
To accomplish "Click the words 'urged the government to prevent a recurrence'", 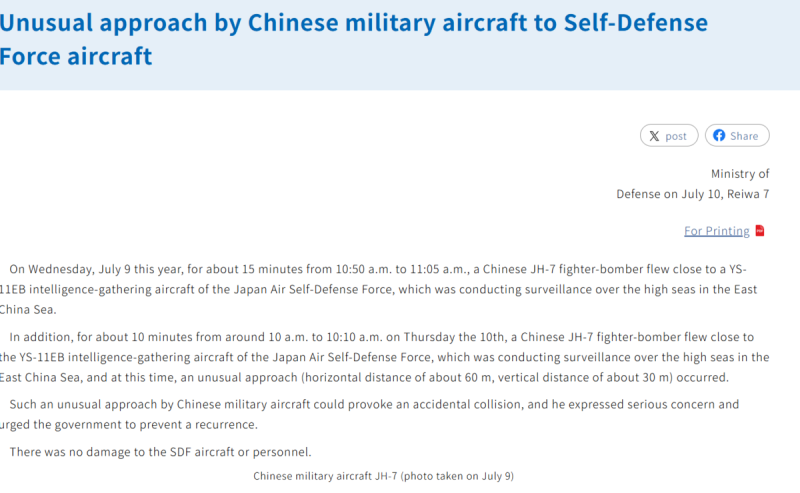I will pyautogui.click(x=128, y=425).
